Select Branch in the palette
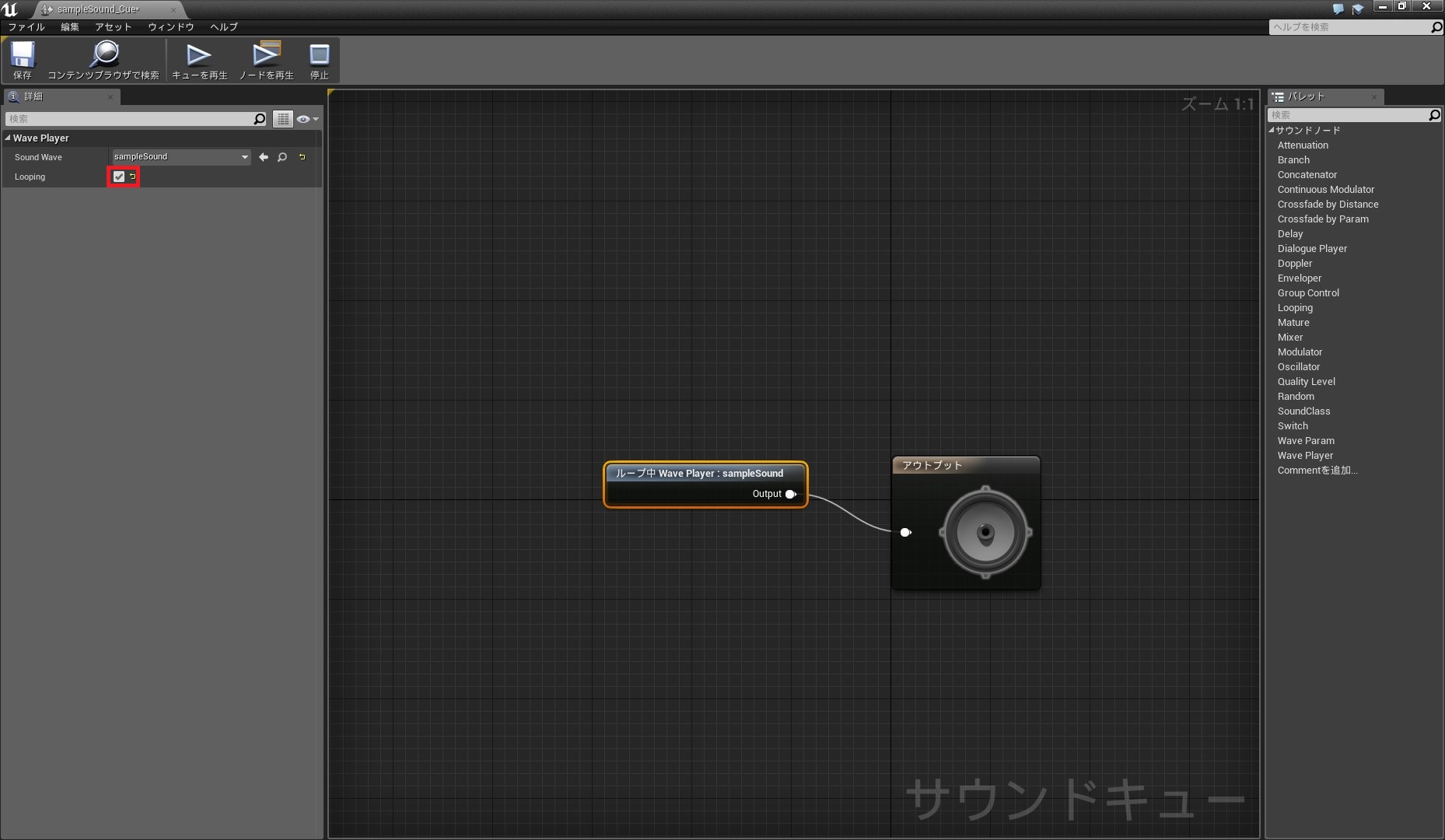1445x840 pixels. coord(1293,160)
